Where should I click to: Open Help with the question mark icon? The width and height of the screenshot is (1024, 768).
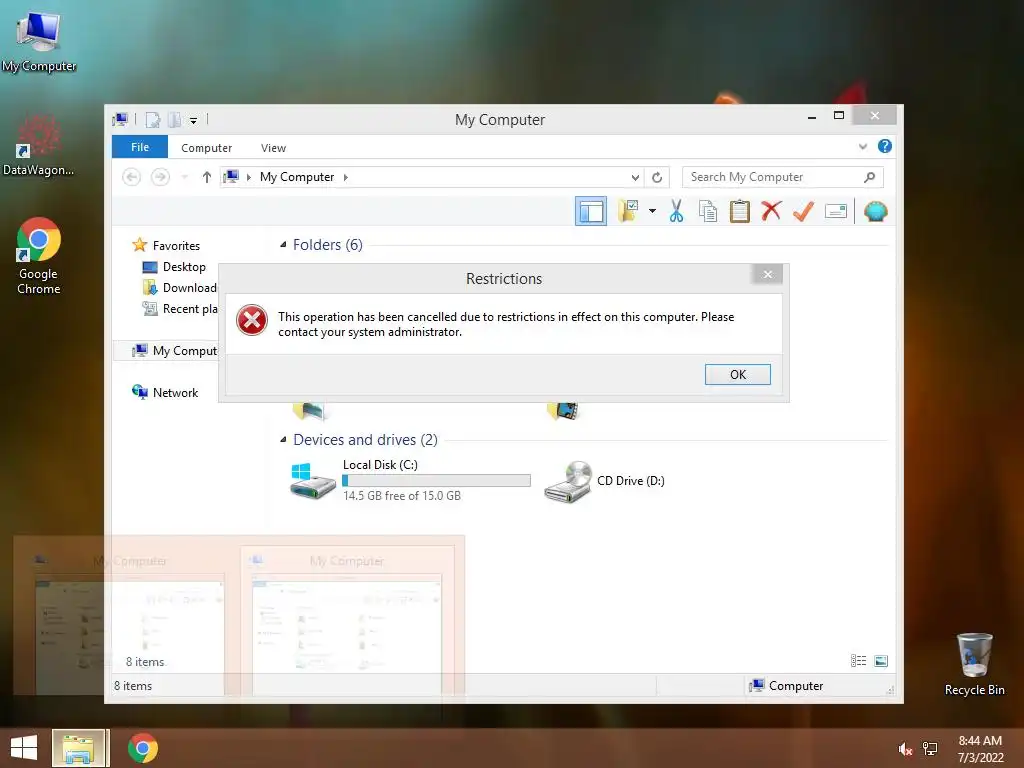[x=884, y=146]
